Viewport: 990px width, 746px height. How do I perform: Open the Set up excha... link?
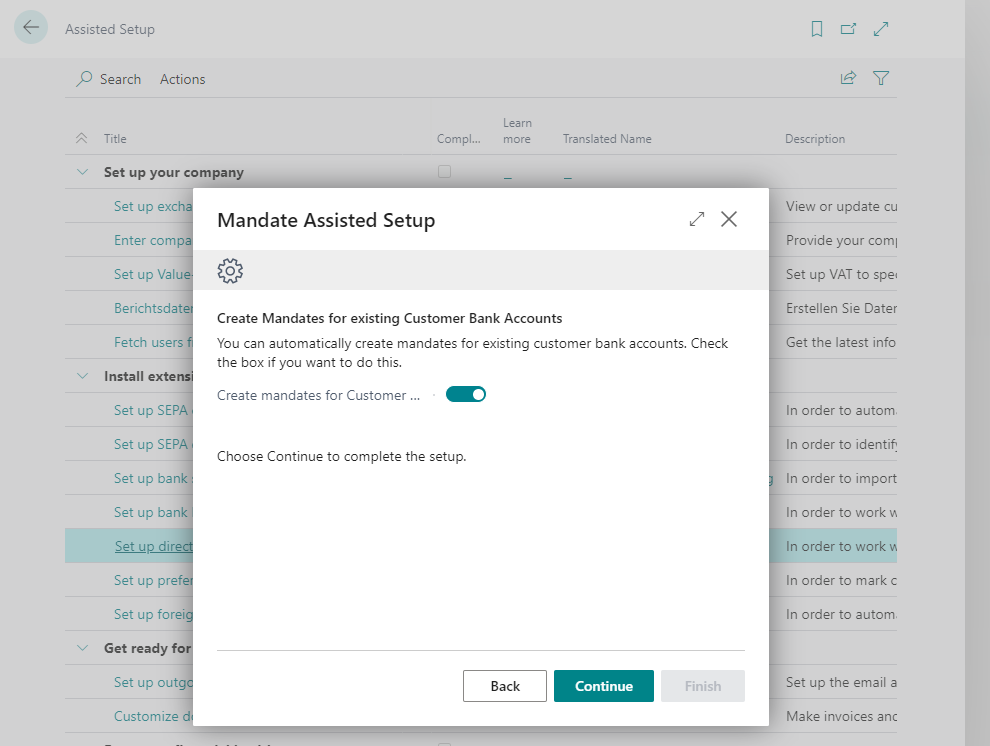point(153,206)
